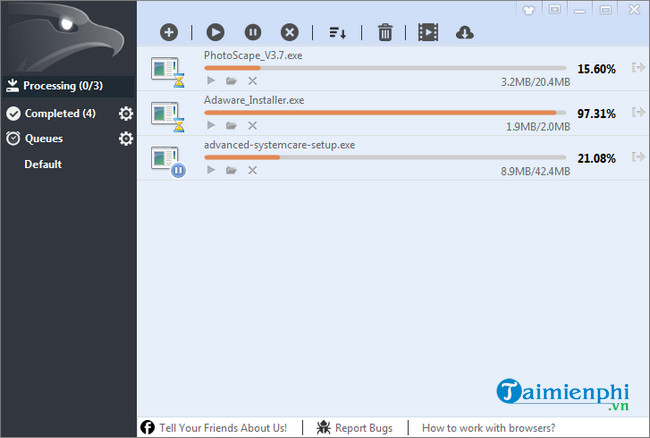Click the Add new download plus icon
650x438 pixels.
pos(167,32)
